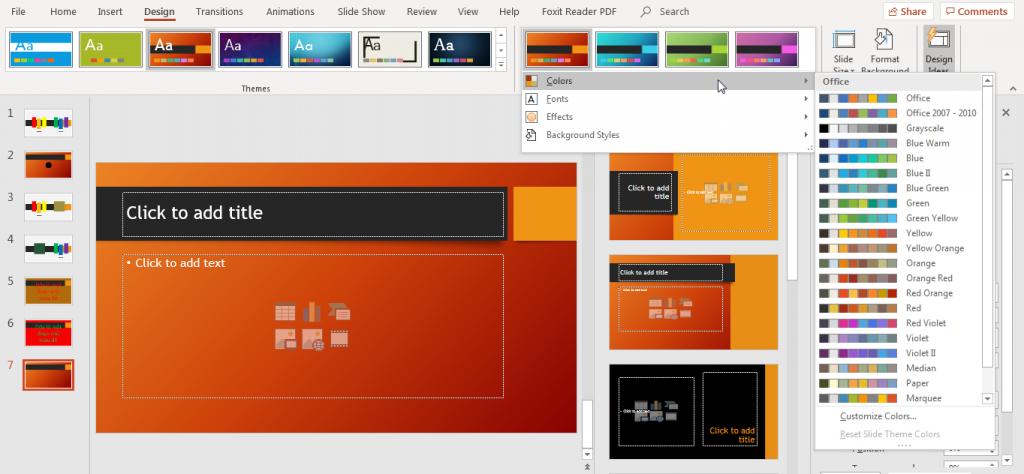This screenshot has height=474, width=1024.
Task: Click the Effects menu icon
Action: [532, 117]
